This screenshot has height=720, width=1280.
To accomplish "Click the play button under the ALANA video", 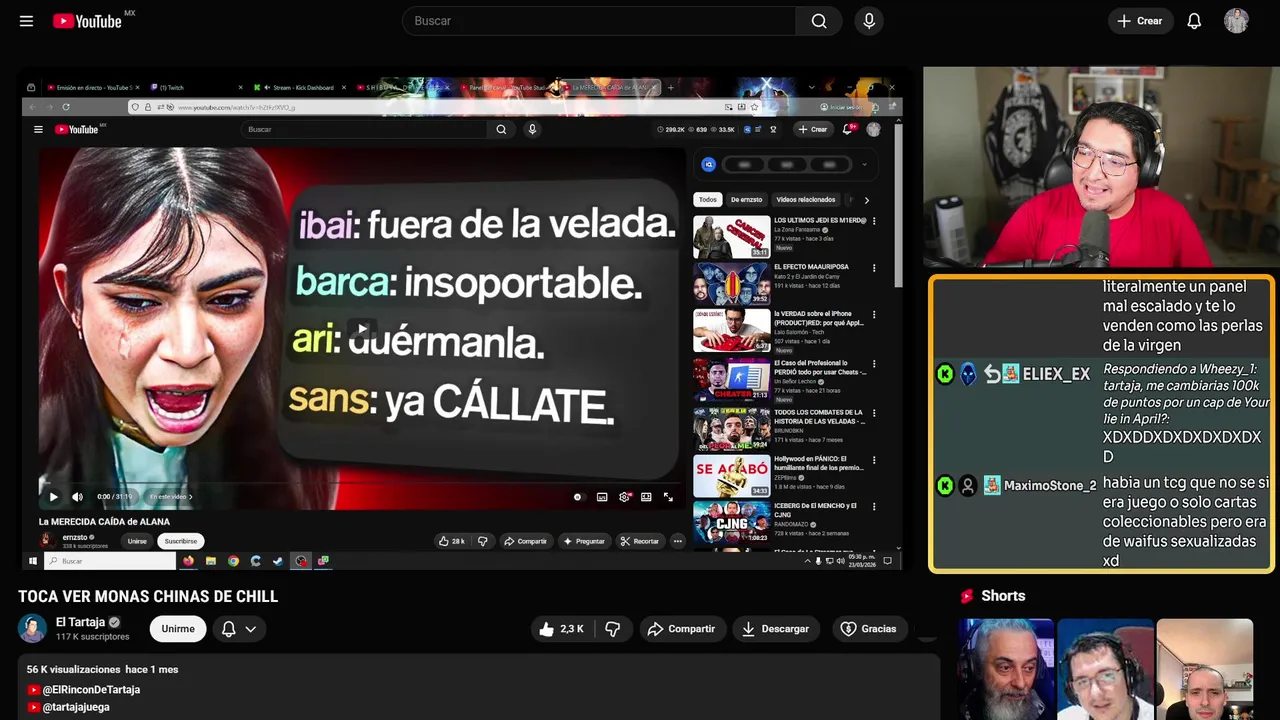I will tap(53, 497).
